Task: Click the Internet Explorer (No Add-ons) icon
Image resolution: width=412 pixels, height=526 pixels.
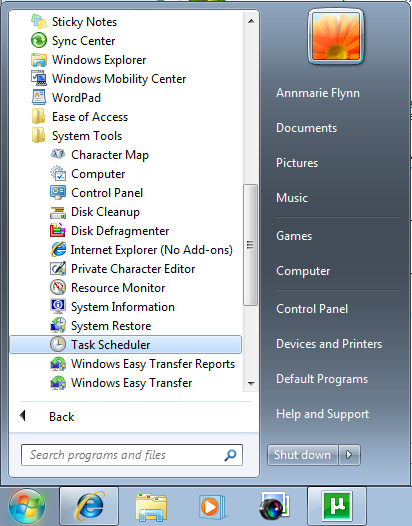Action: (x=58, y=250)
